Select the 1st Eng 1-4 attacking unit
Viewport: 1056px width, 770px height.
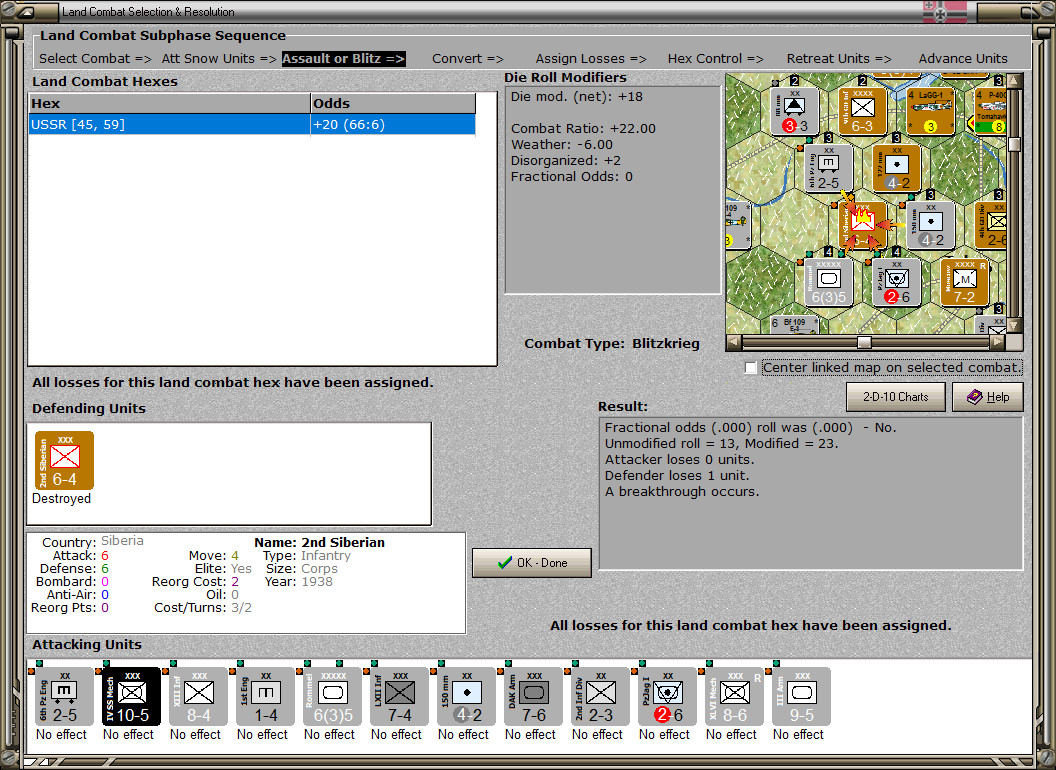[265, 696]
